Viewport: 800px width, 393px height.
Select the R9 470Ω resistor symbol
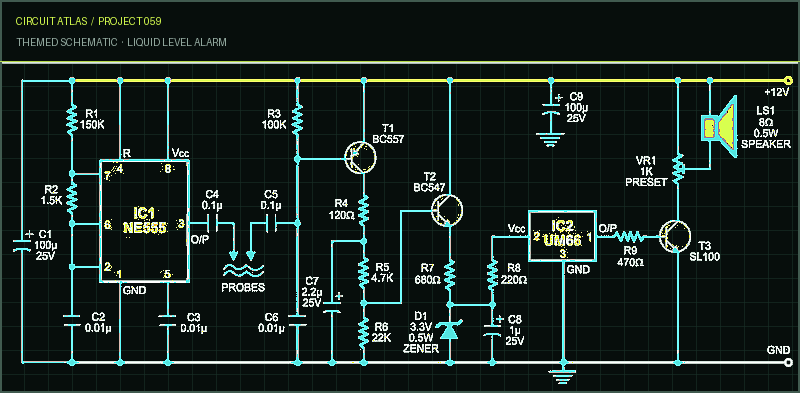tap(629, 236)
